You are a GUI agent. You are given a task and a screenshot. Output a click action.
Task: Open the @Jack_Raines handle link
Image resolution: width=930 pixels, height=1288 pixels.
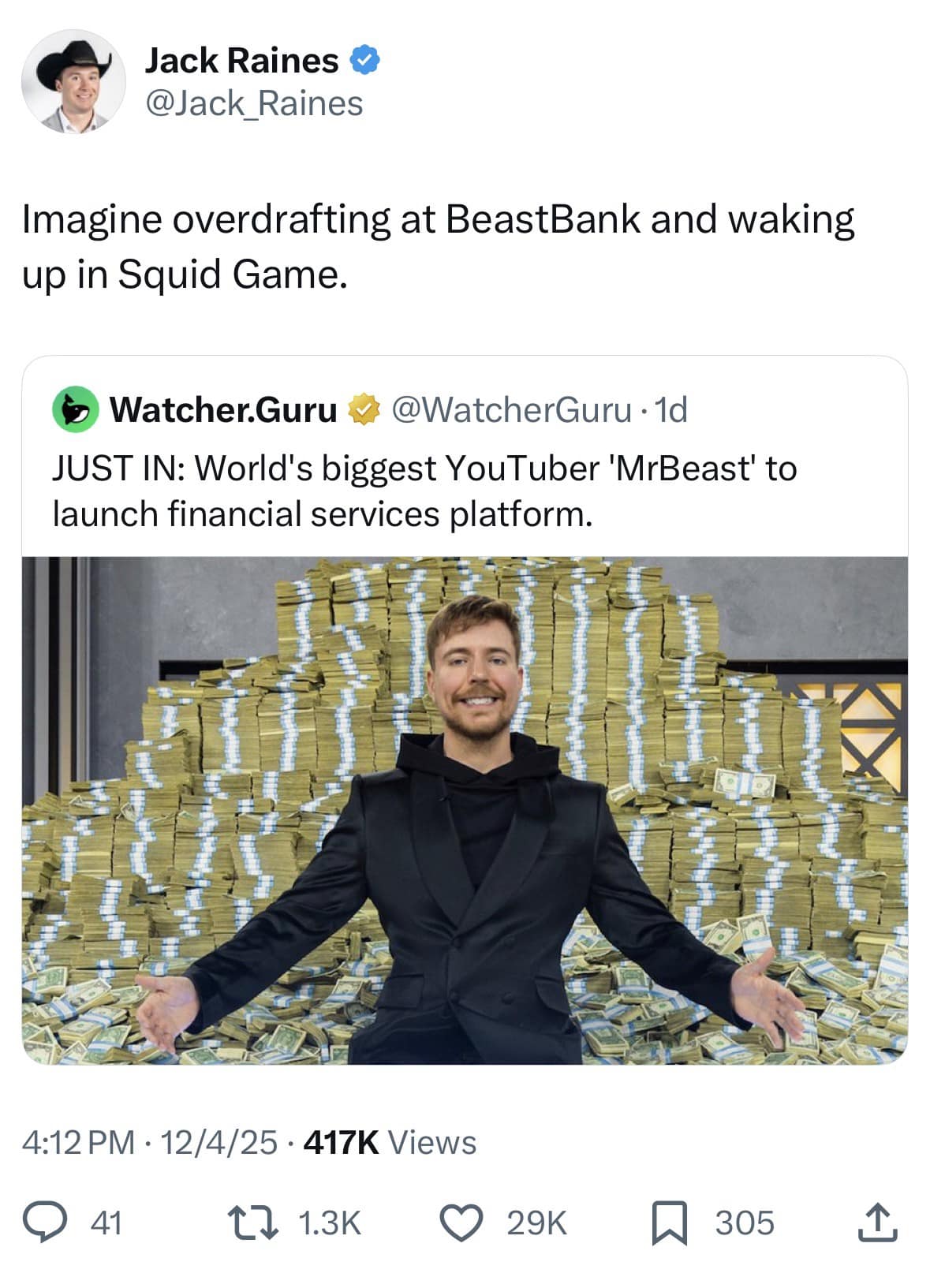coord(253,103)
